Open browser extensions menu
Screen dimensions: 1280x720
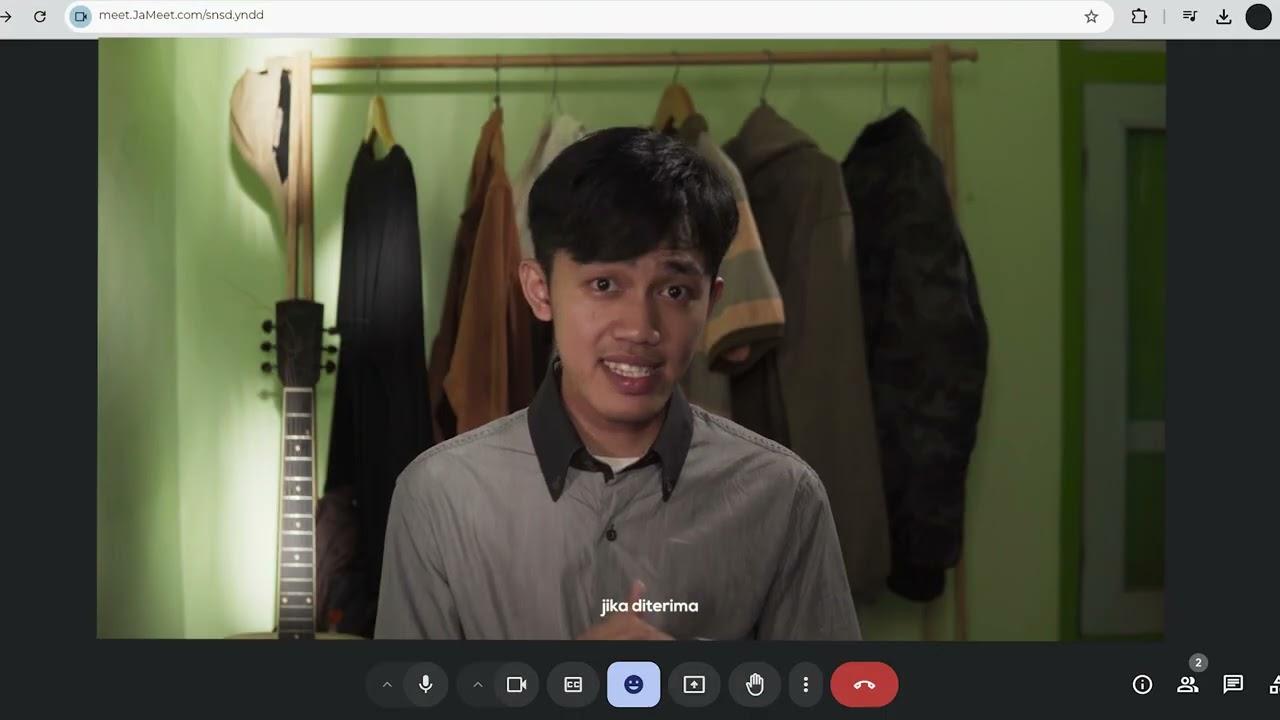[1139, 16]
